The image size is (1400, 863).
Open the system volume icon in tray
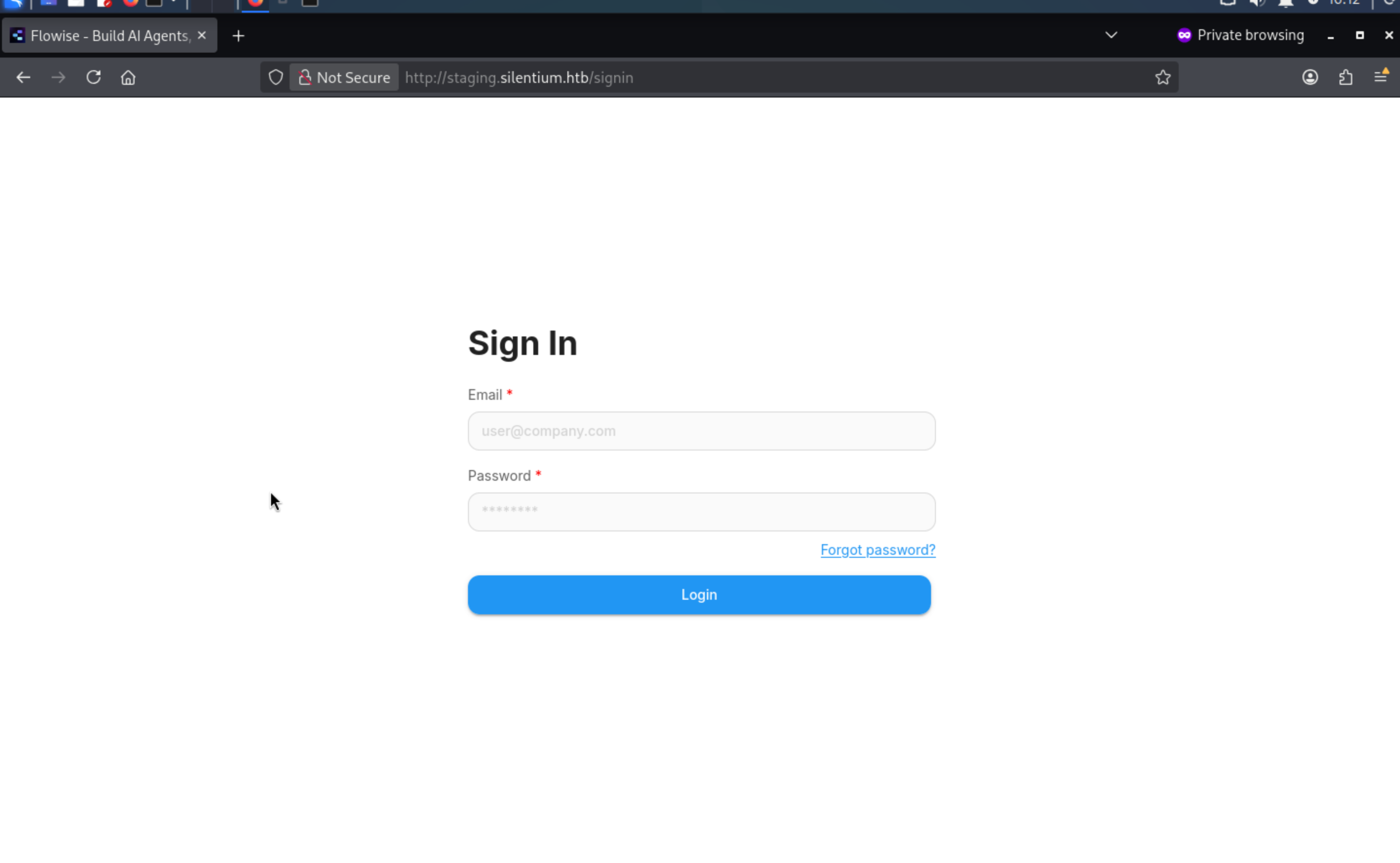(x=1256, y=3)
